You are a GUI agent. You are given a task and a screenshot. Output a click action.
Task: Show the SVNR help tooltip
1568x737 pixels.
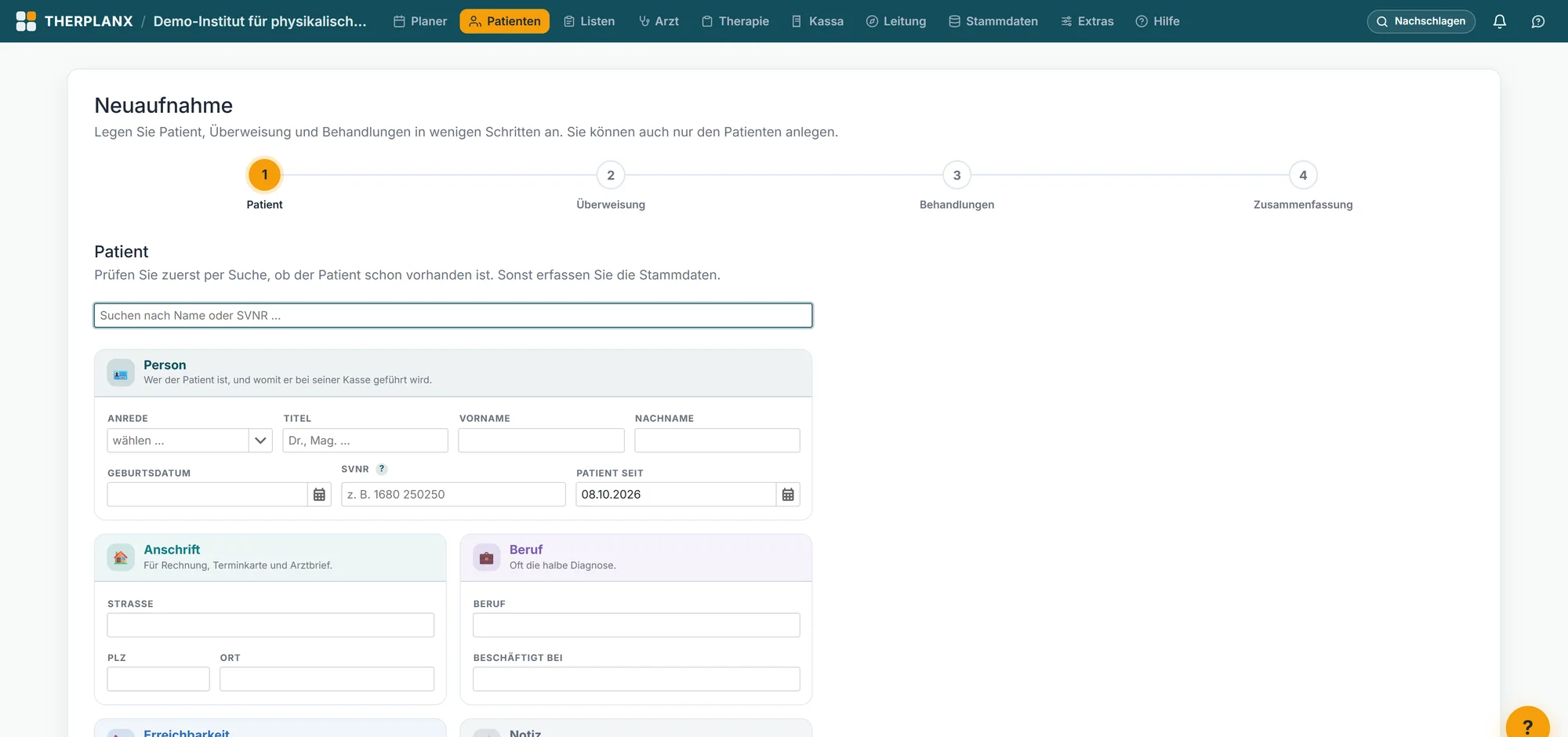382,469
